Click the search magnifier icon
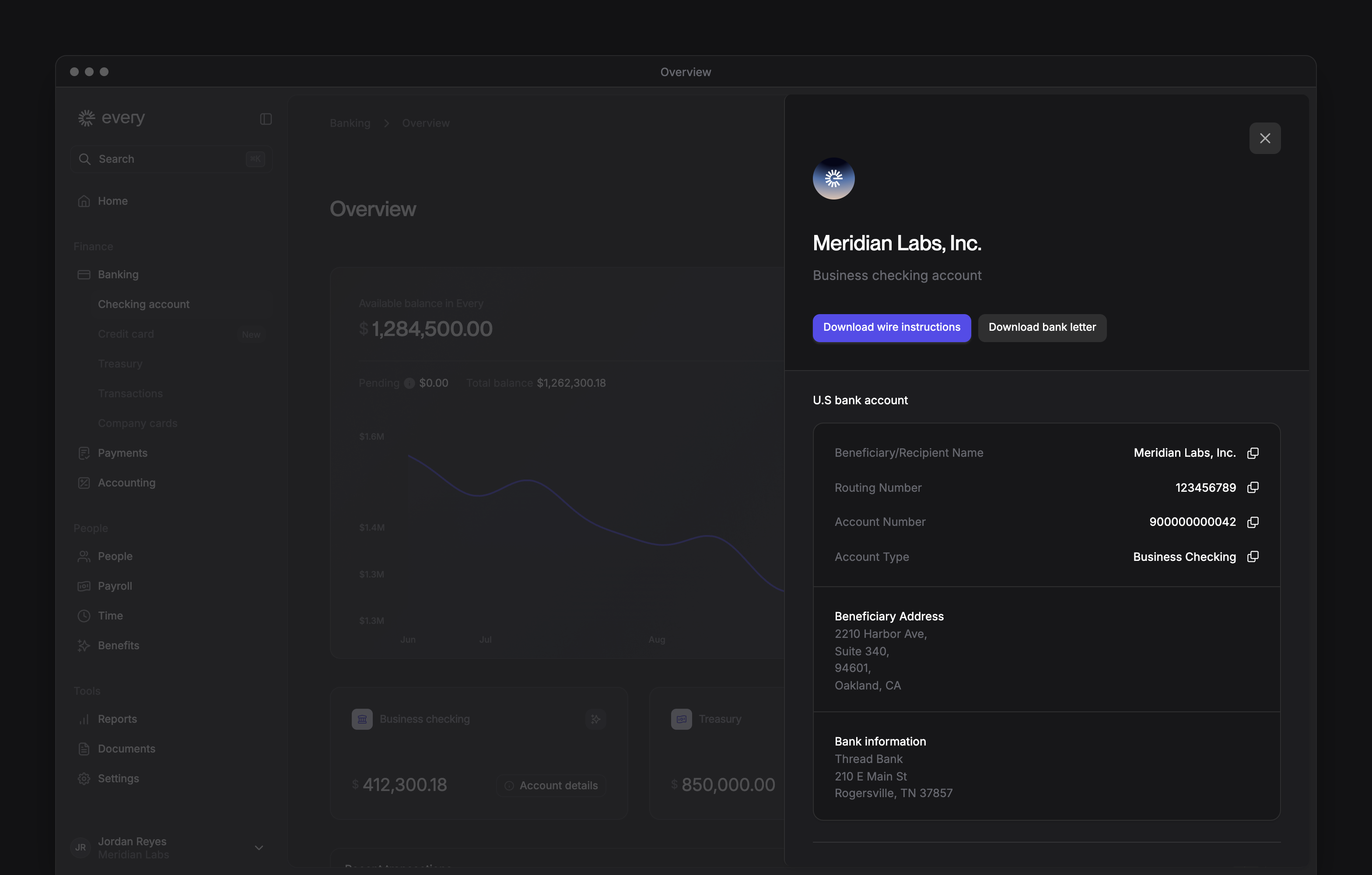Screen dimensions: 1372x875 pos(84,159)
